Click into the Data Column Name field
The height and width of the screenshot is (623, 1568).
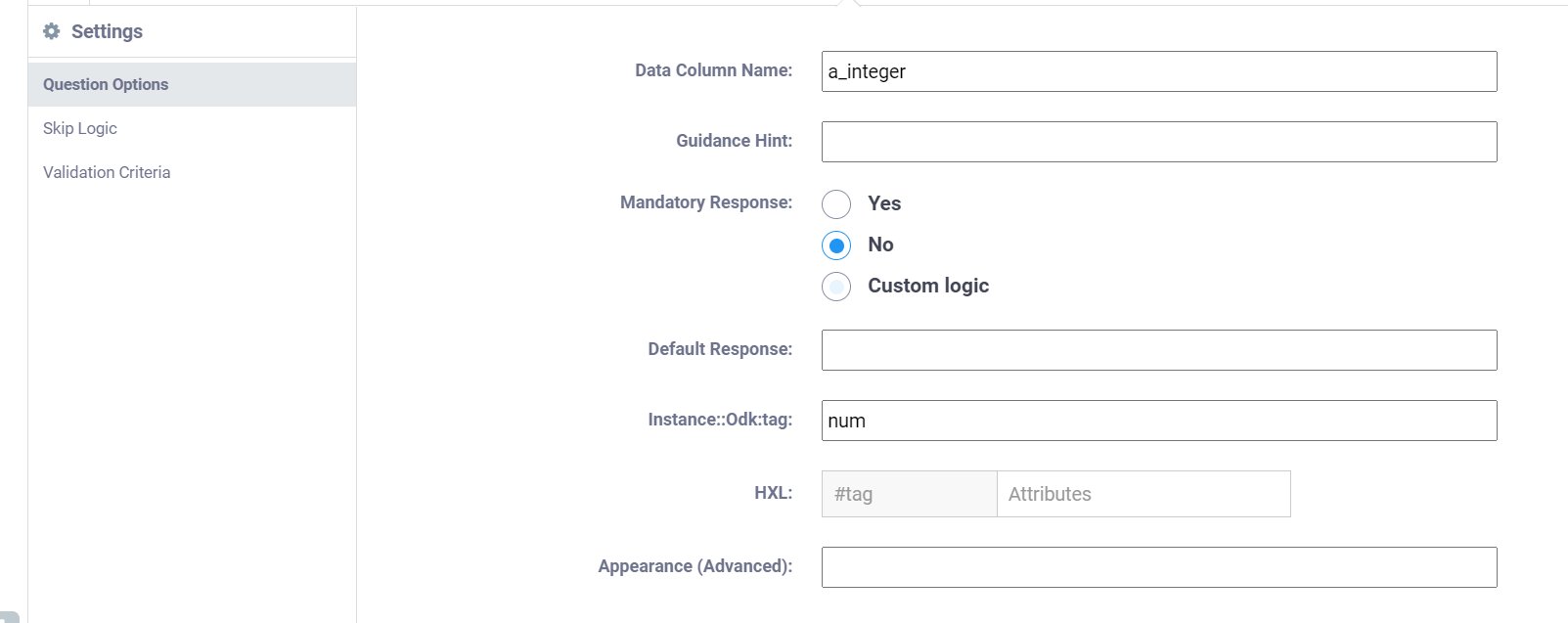click(1159, 71)
